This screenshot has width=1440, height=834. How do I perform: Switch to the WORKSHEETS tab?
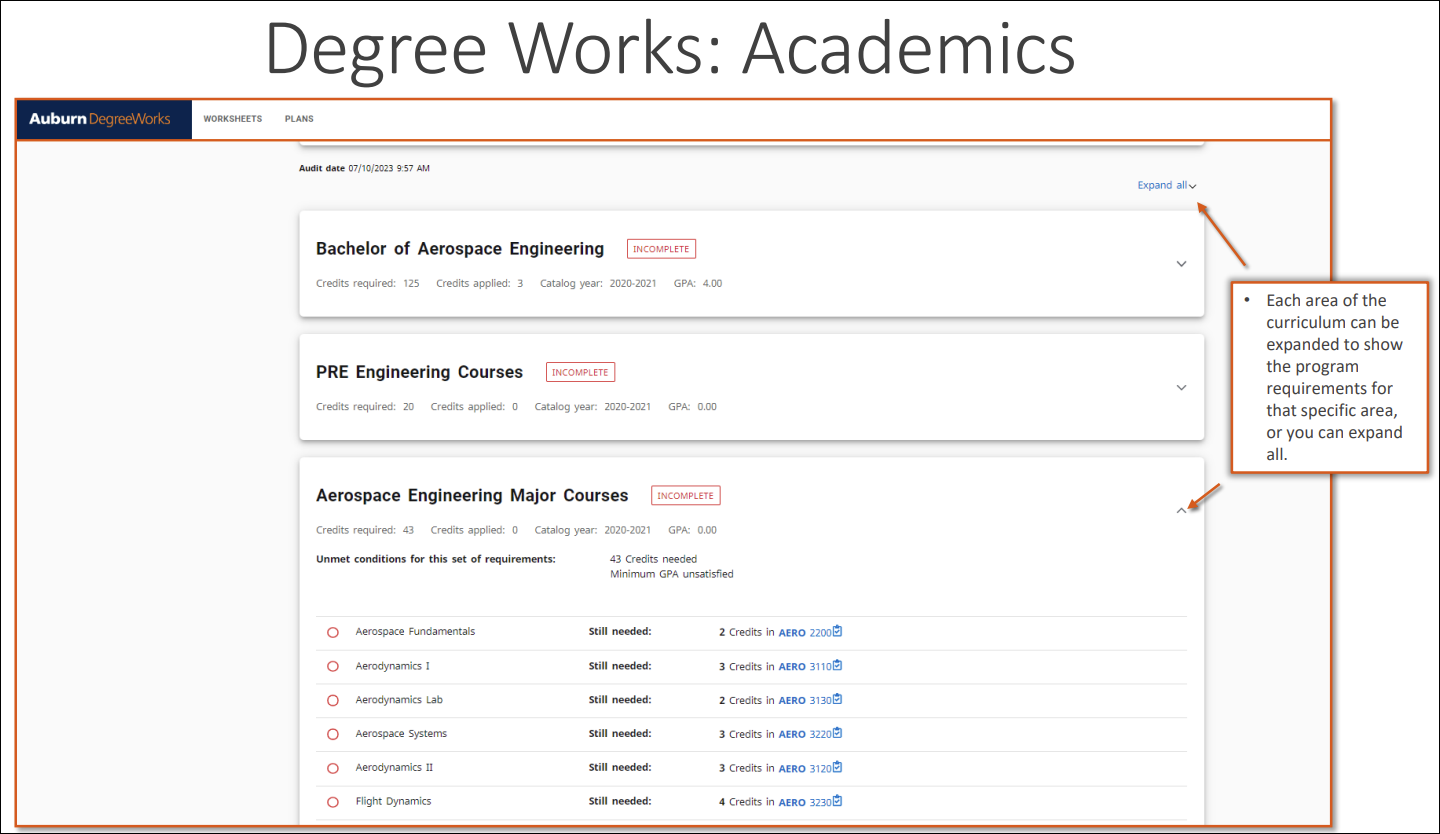(x=232, y=118)
